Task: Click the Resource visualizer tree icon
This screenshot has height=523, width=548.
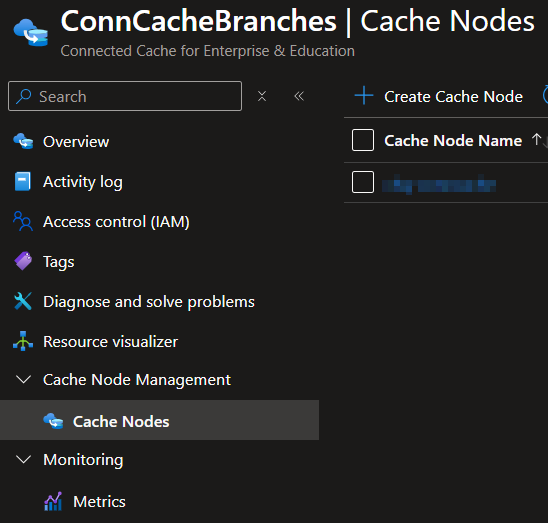Action: 23,341
